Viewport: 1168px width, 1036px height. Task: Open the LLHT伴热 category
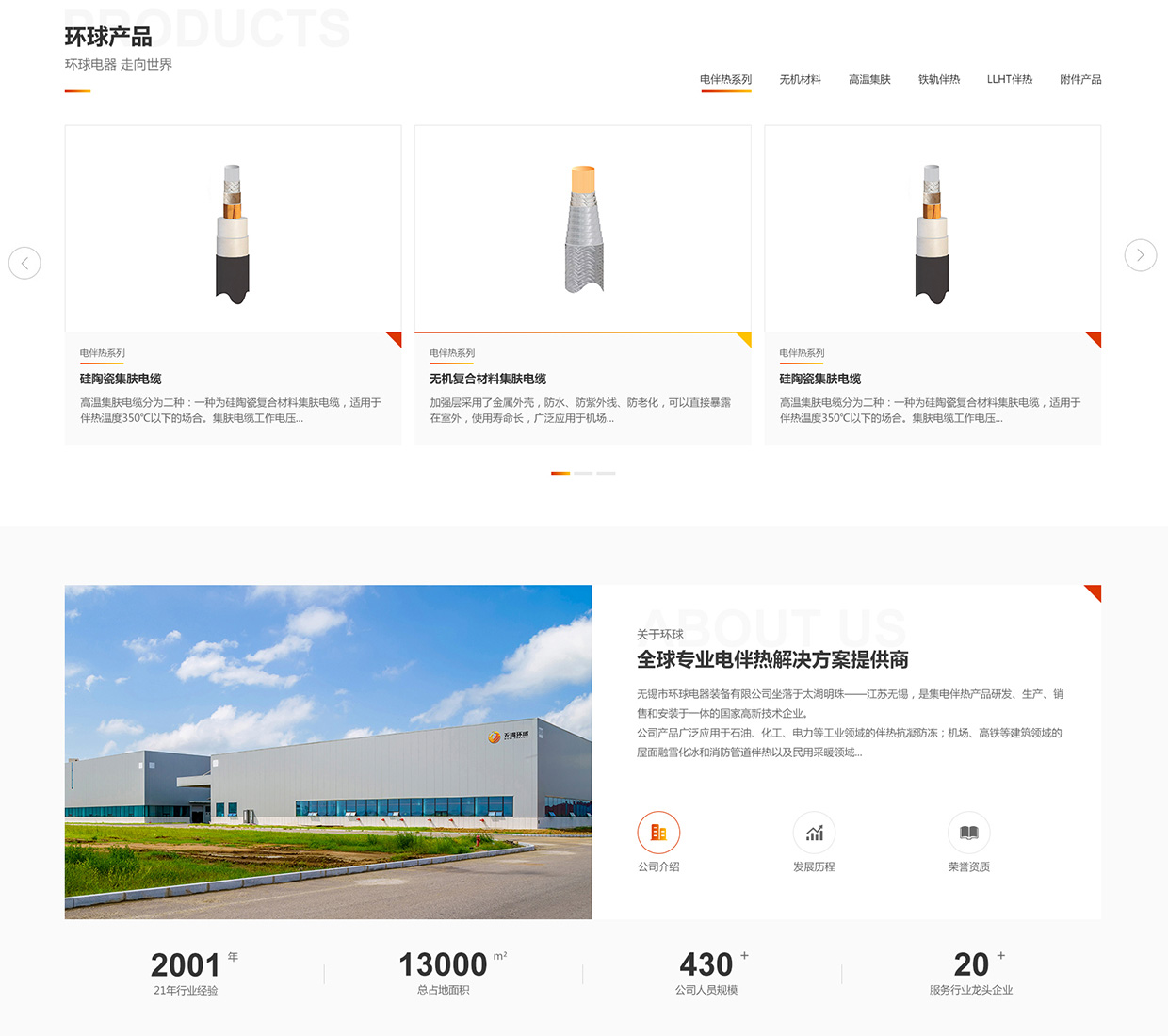point(1009,80)
